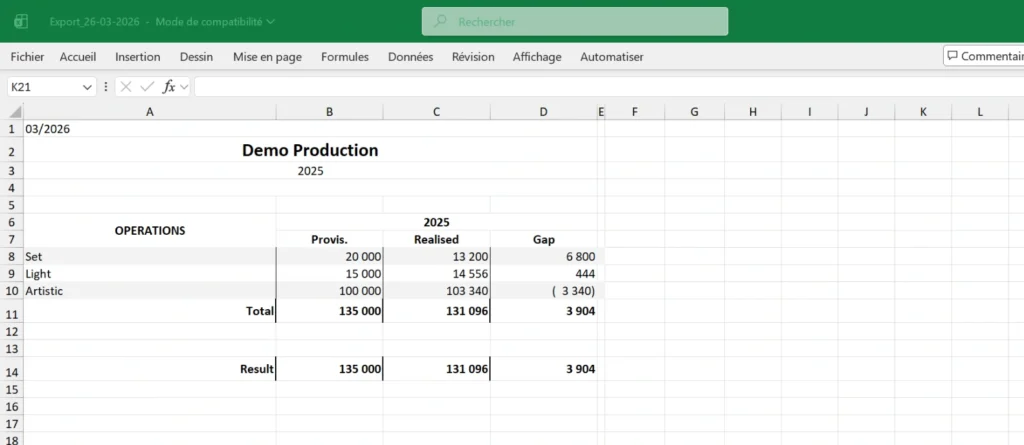
Task: Open the Name Box dropdown arrow
Action: 86,87
